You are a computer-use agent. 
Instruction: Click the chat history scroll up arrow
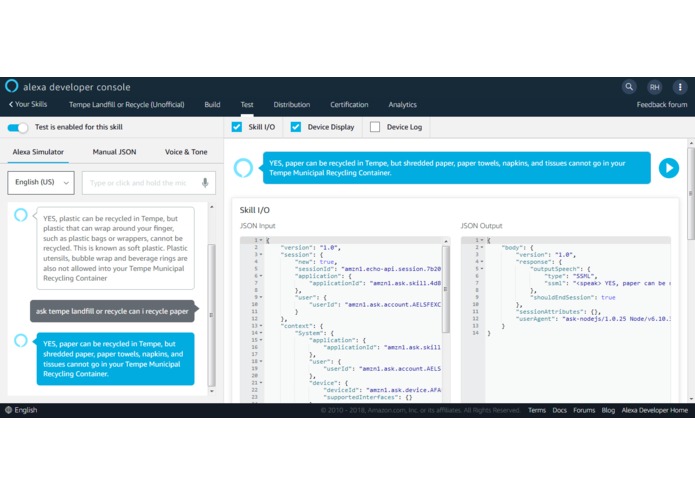pos(212,207)
